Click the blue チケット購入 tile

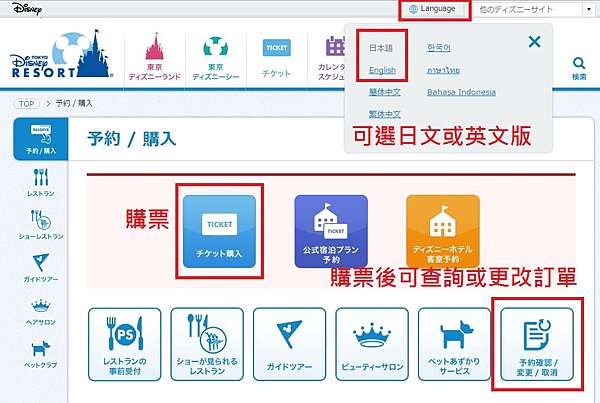pos(219,231)
